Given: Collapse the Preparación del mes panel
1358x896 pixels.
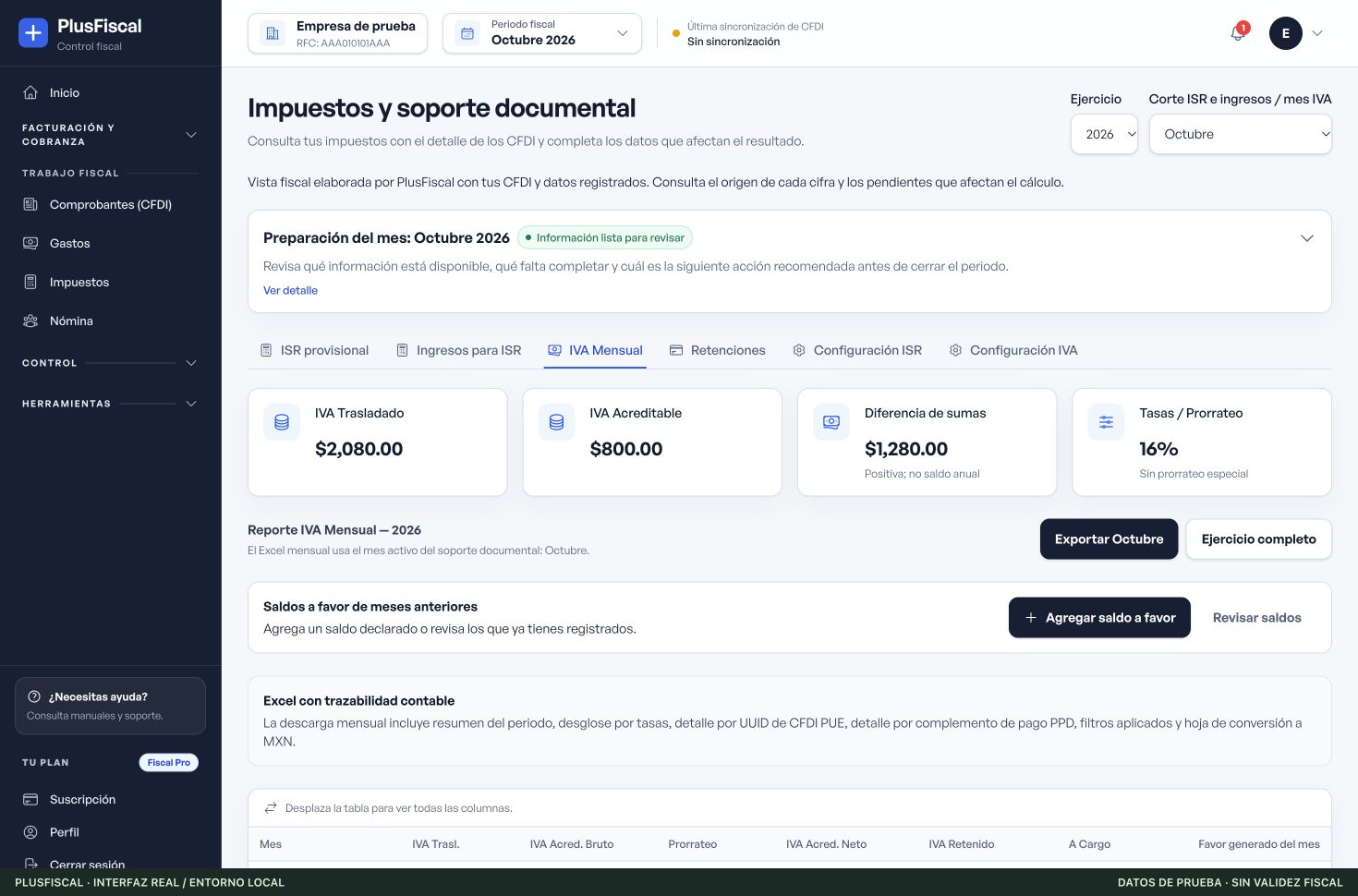Looking at the screenshot, I should point(1307,238).
